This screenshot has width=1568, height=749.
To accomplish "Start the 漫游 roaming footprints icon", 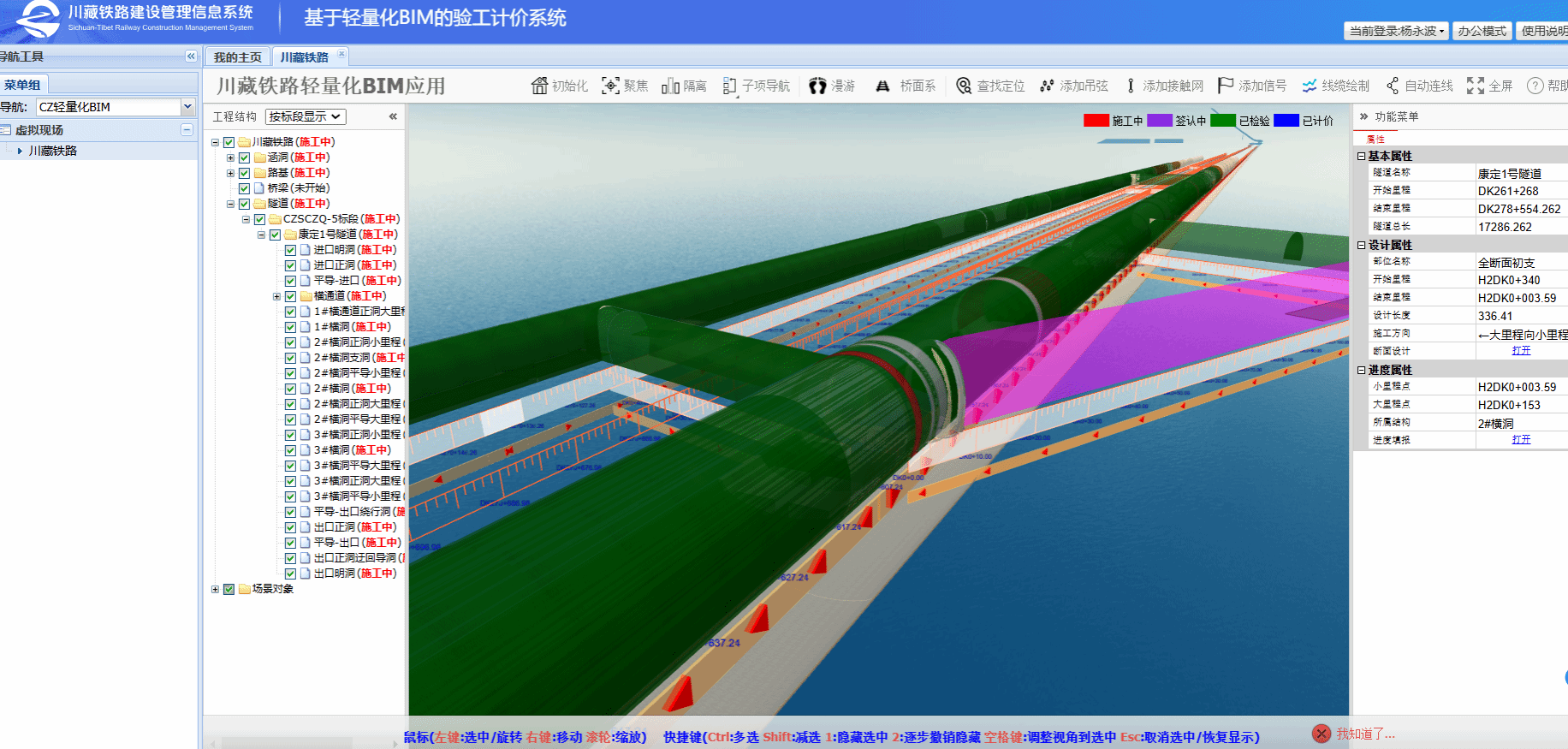I will (818, 86).
